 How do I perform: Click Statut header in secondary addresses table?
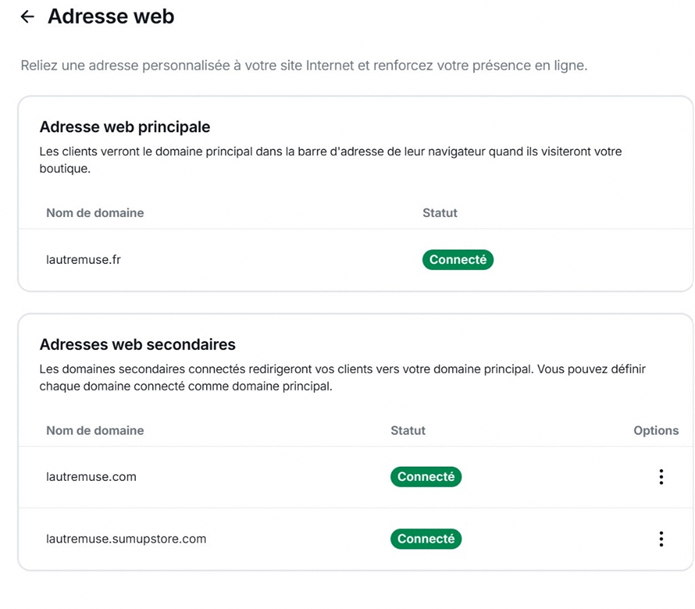[x=408, y=431]
